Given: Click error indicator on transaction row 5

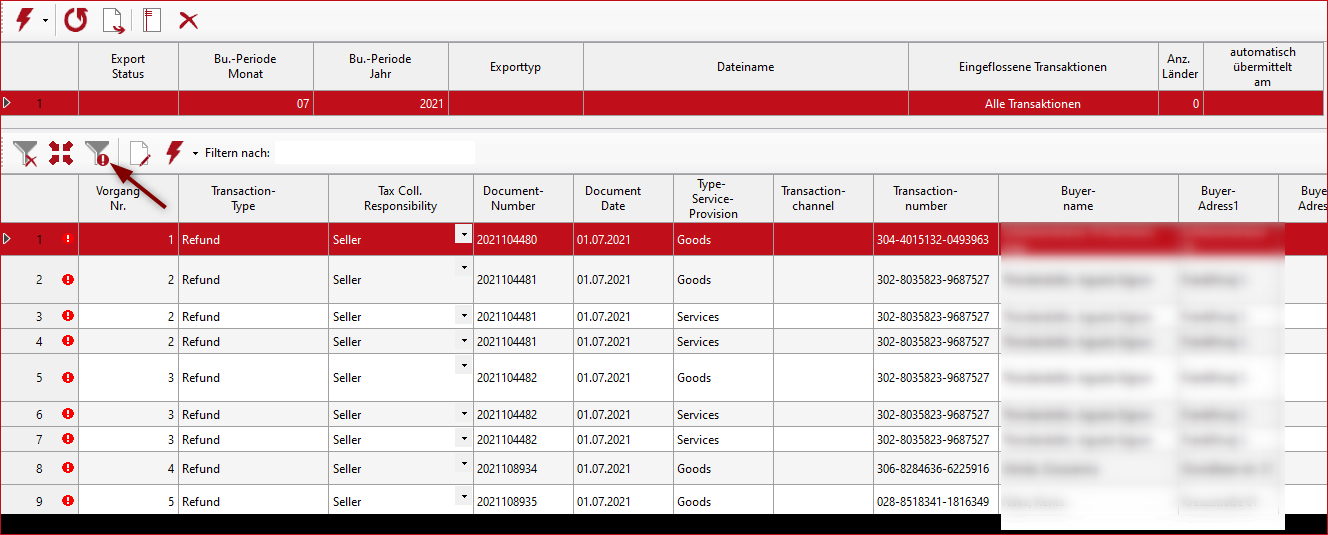Looking at the screenshot, I should tap(68, 378).
